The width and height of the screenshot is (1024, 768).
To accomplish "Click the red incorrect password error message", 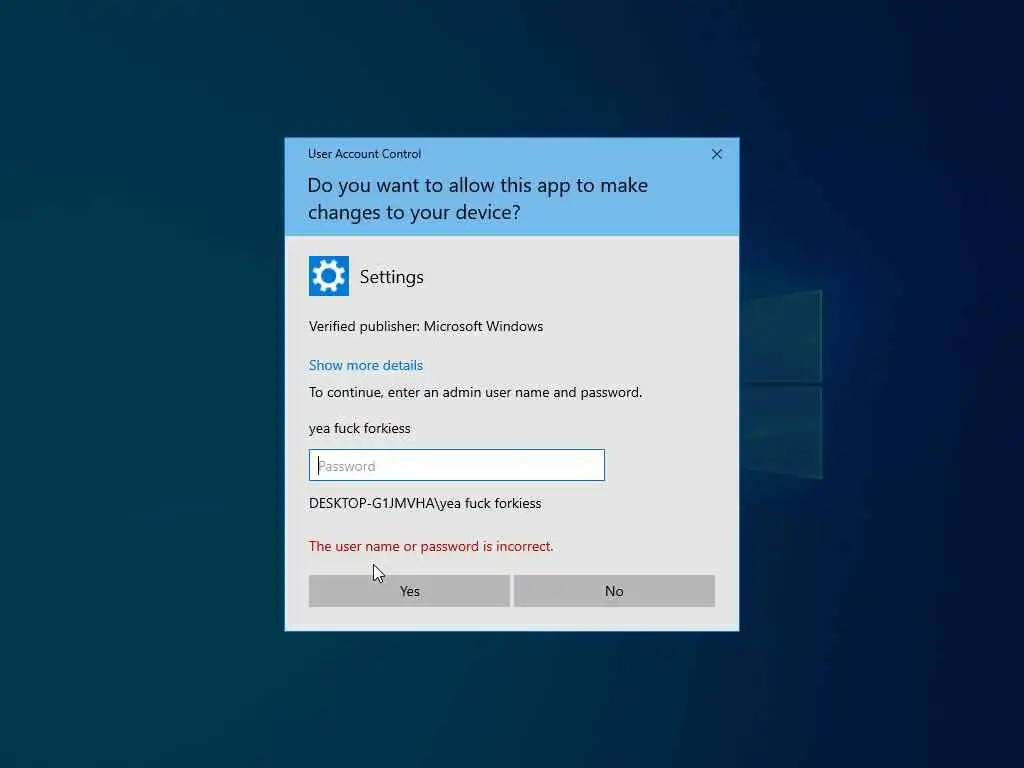I will (431, 546).
